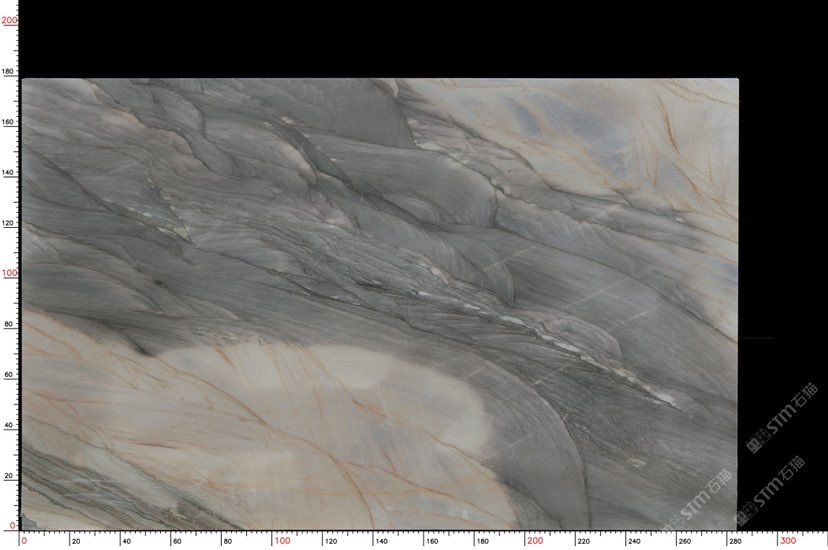
Task: Click the 280 mark on the horizontal ruler
Action: 734,541
